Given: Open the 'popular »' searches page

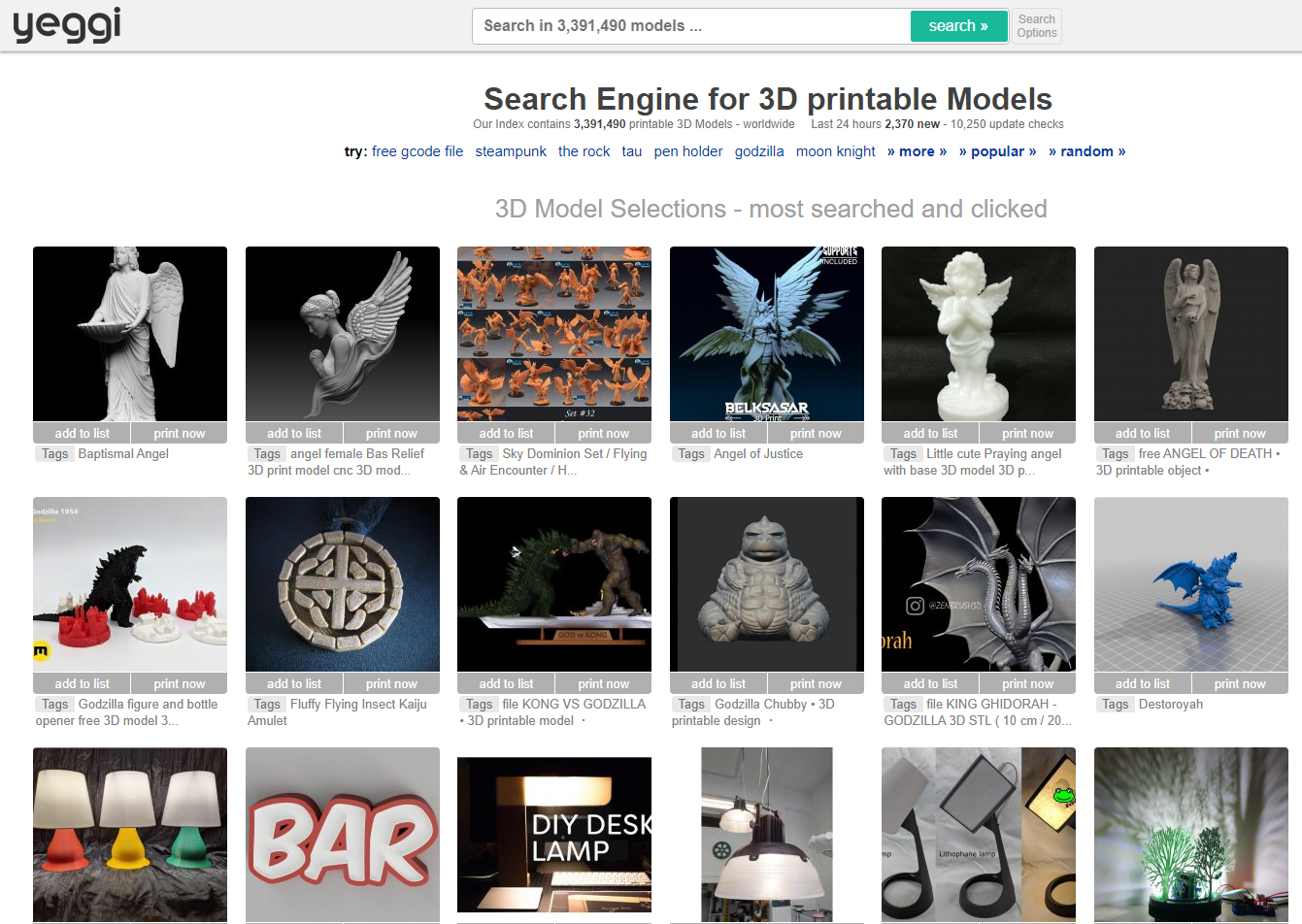Looking at the screenshot, I should tap(997, 151).
